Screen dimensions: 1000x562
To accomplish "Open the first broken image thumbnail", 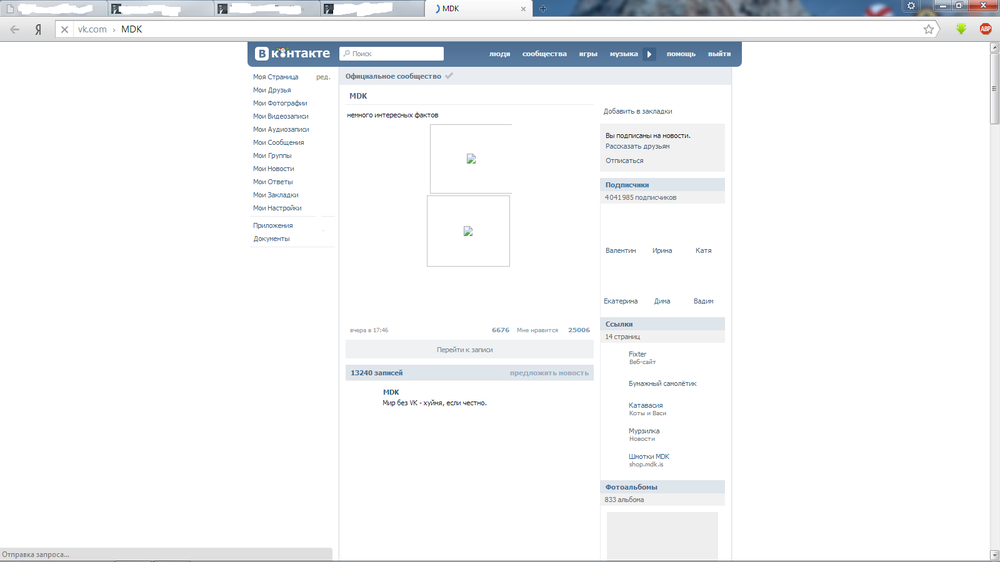I will pos(471,159).
